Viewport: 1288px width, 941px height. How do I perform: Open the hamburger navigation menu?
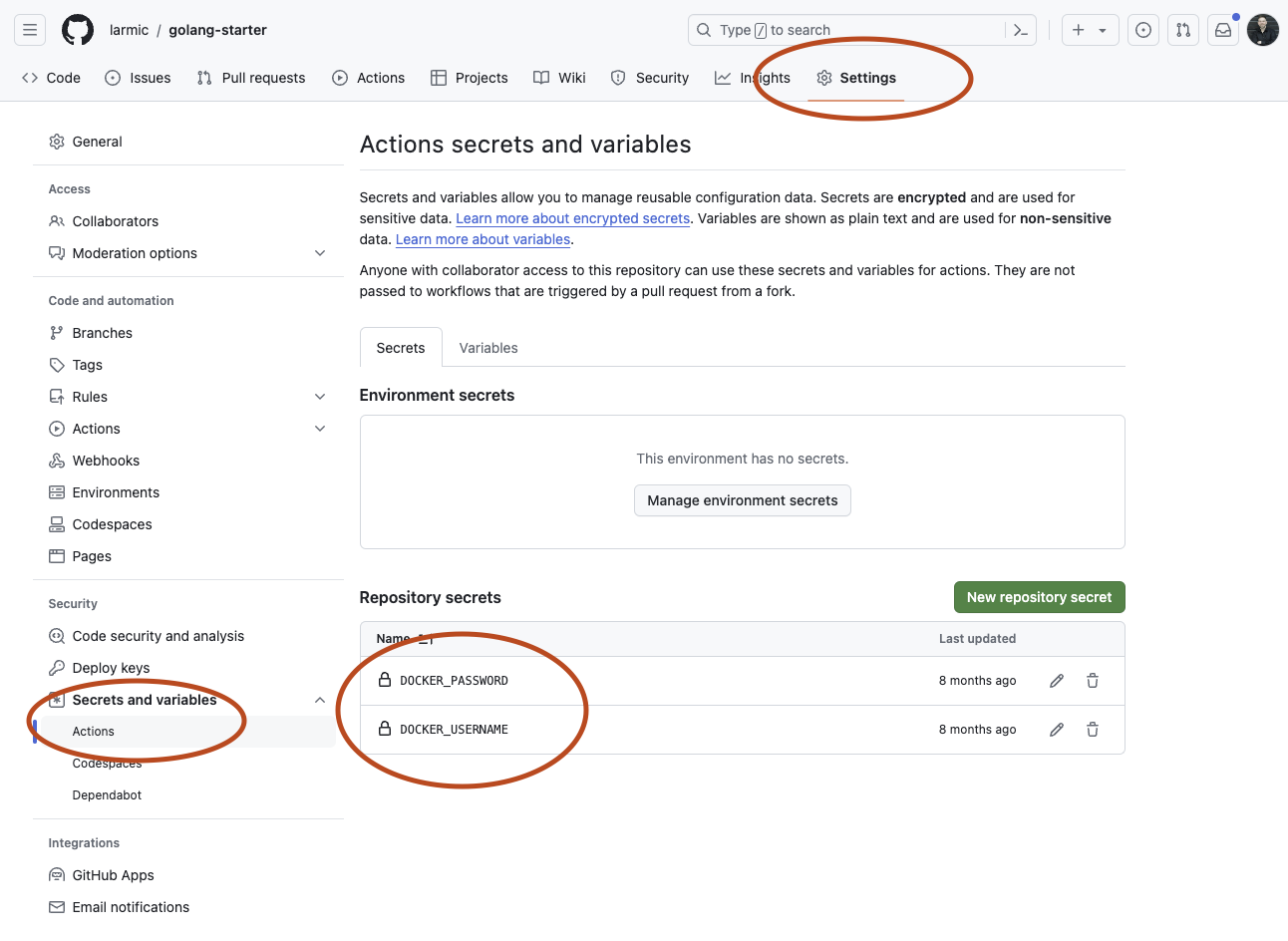30,30
